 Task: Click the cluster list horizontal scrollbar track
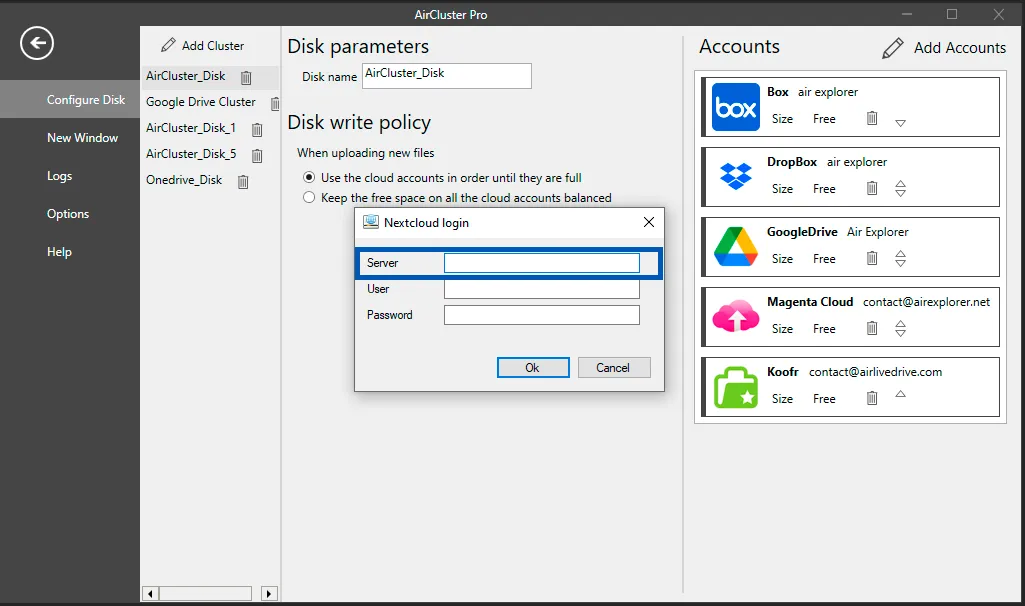tap(205, 594)
